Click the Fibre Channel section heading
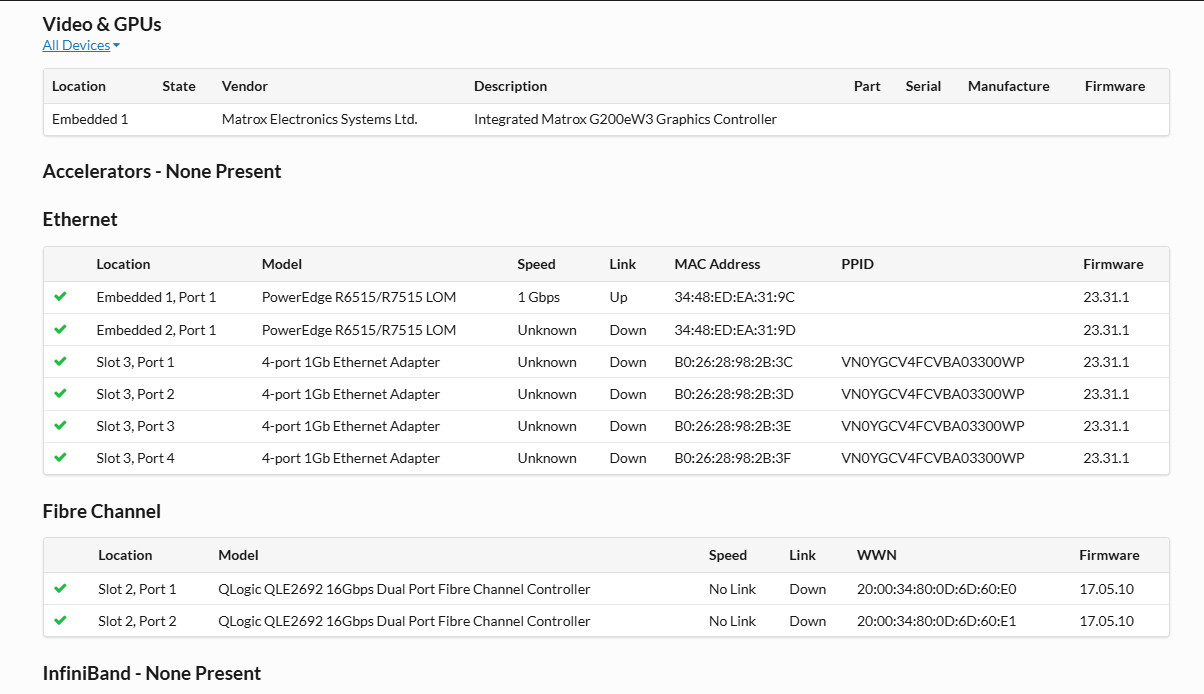 pyautogui.click(x=102, y=511)
